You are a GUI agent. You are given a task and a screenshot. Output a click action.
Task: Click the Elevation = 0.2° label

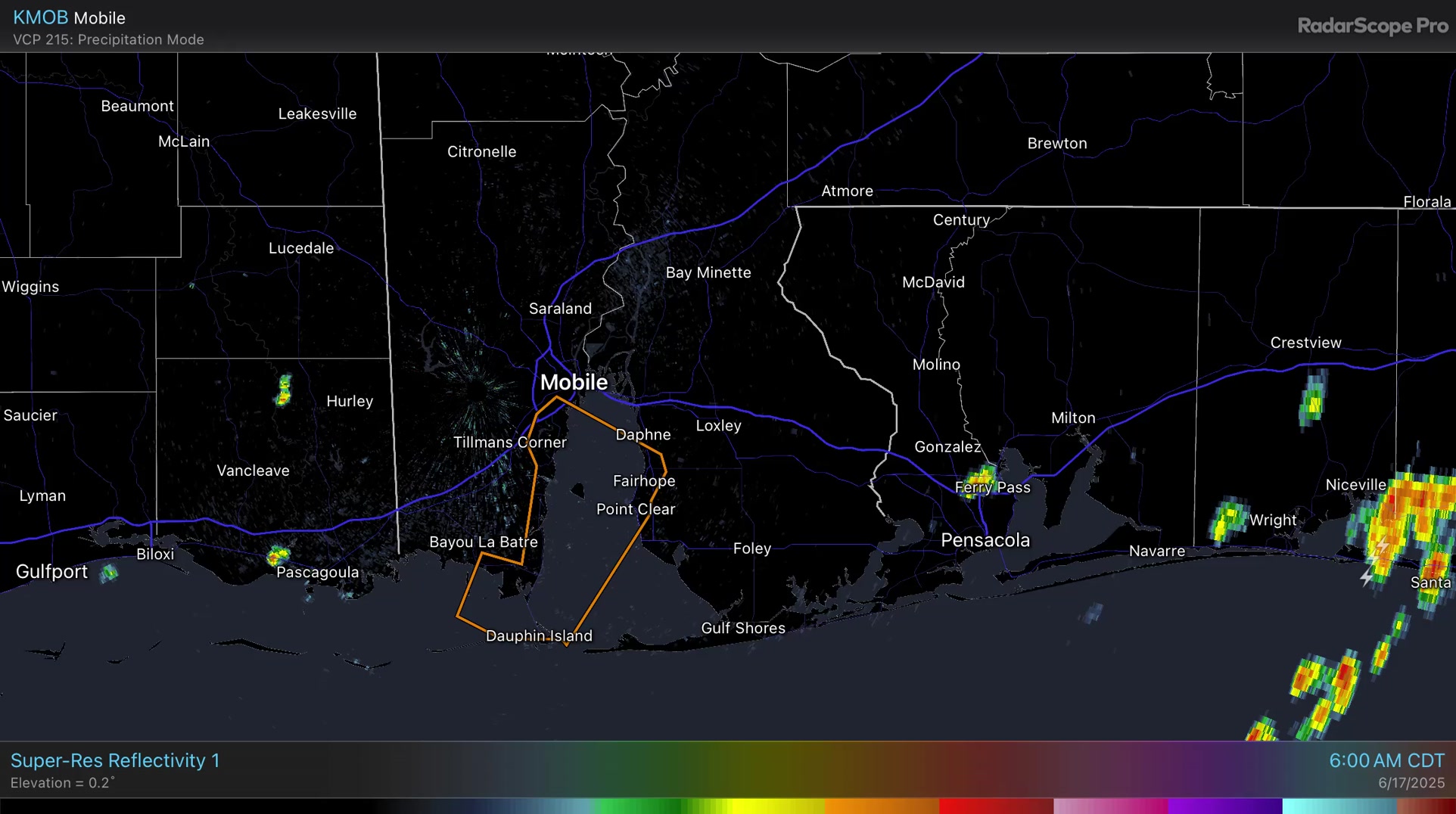63,783
